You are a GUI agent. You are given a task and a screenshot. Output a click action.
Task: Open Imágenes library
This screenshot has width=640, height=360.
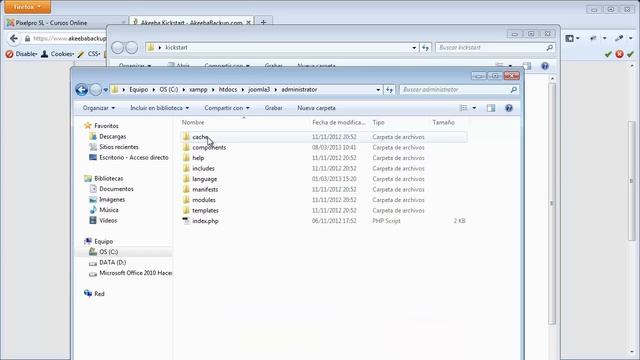pyautogui.click(x=112, y=200)
